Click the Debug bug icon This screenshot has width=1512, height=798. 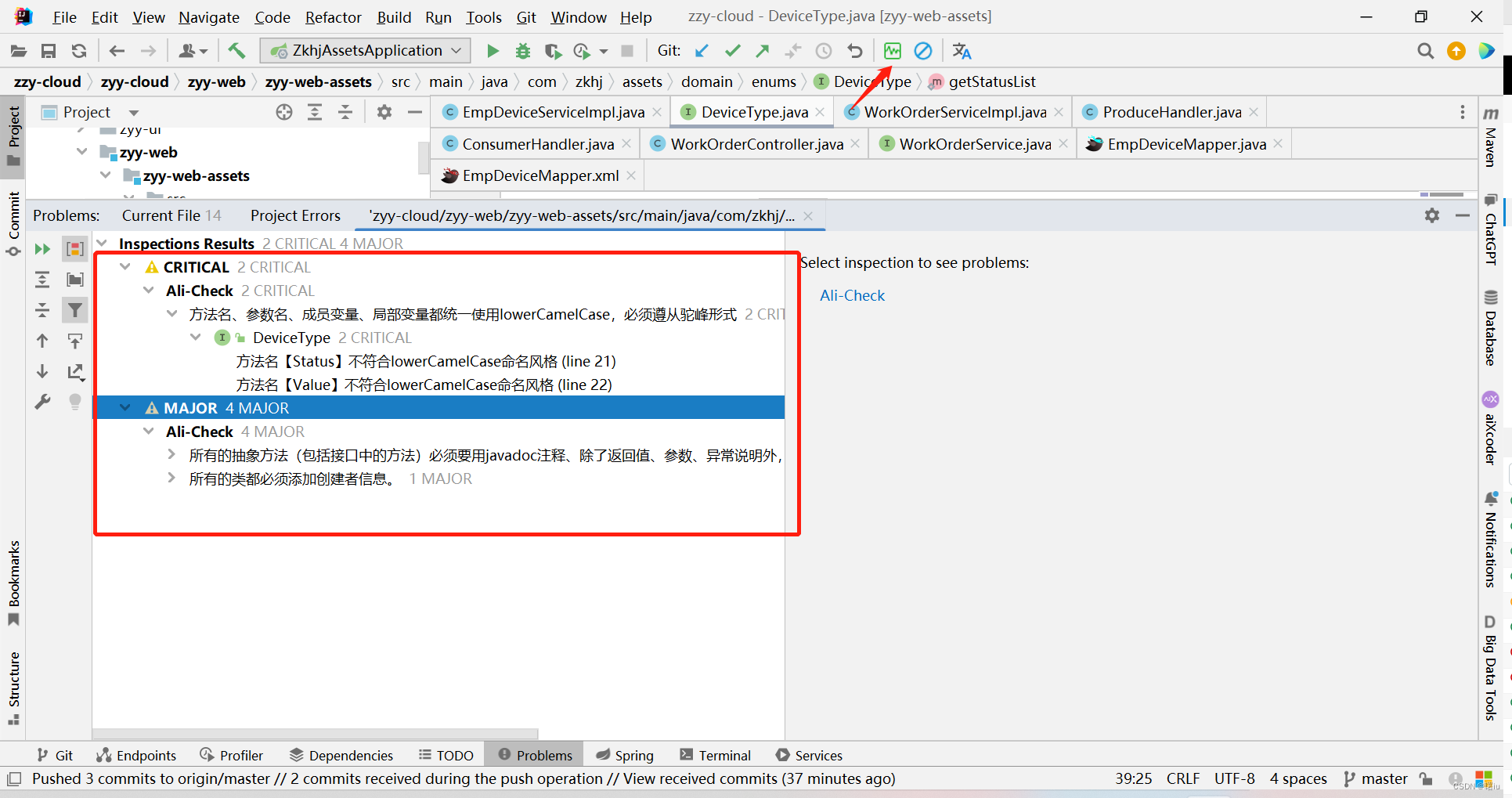click(522, 51)
